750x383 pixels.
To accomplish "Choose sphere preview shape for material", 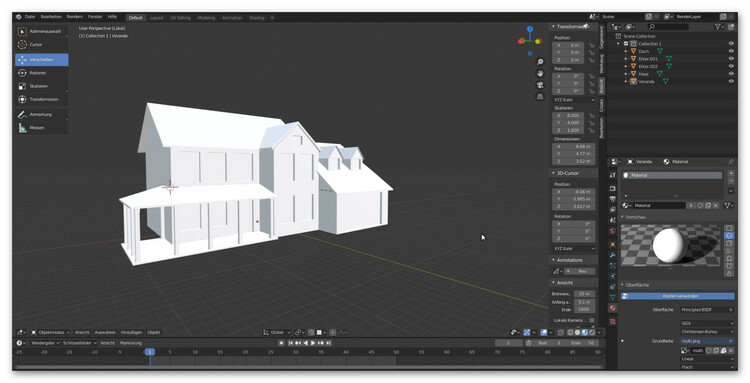I will [729, 236].
